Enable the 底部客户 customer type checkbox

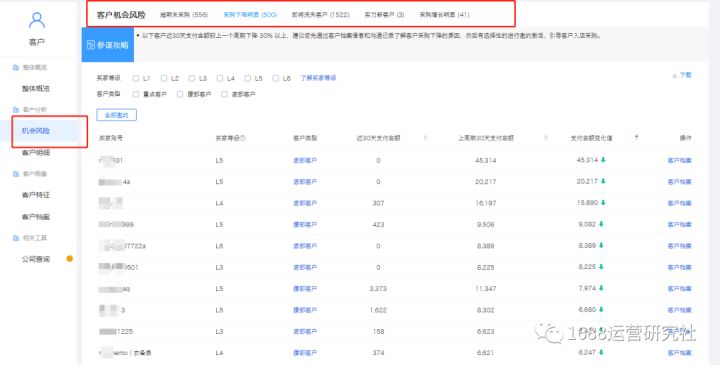tap(224, 94)
